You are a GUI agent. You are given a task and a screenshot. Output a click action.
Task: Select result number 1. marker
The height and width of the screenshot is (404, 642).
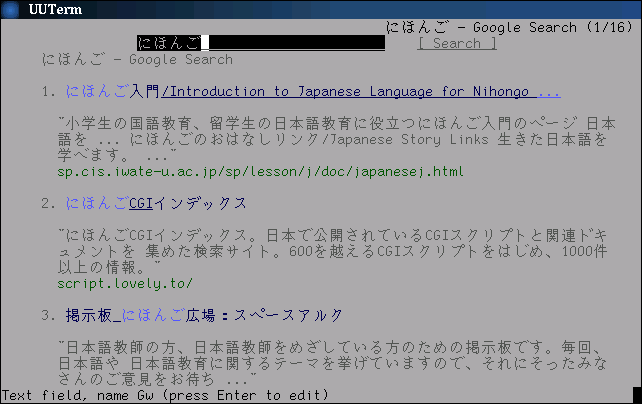[x=49, y=92]
